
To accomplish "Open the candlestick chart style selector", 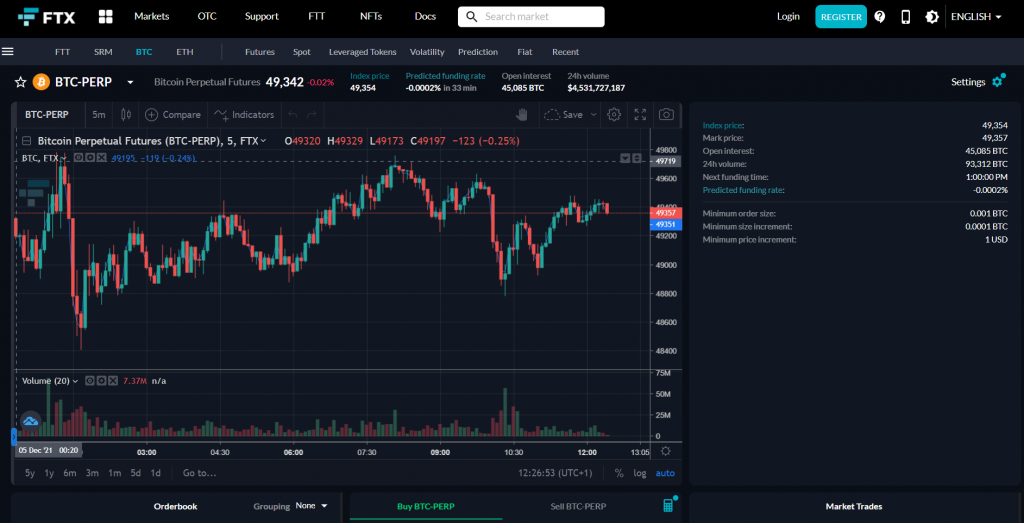I will pos(126,114).
